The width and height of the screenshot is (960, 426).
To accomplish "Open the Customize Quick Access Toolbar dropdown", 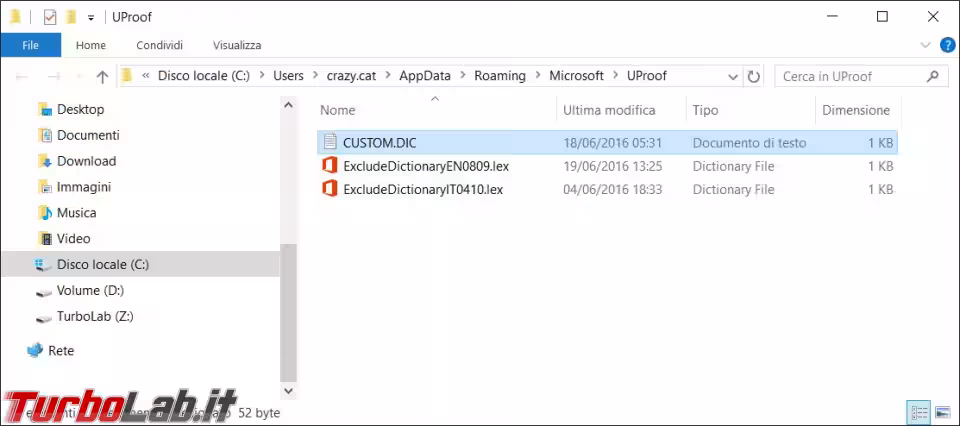I will (91, 18).
